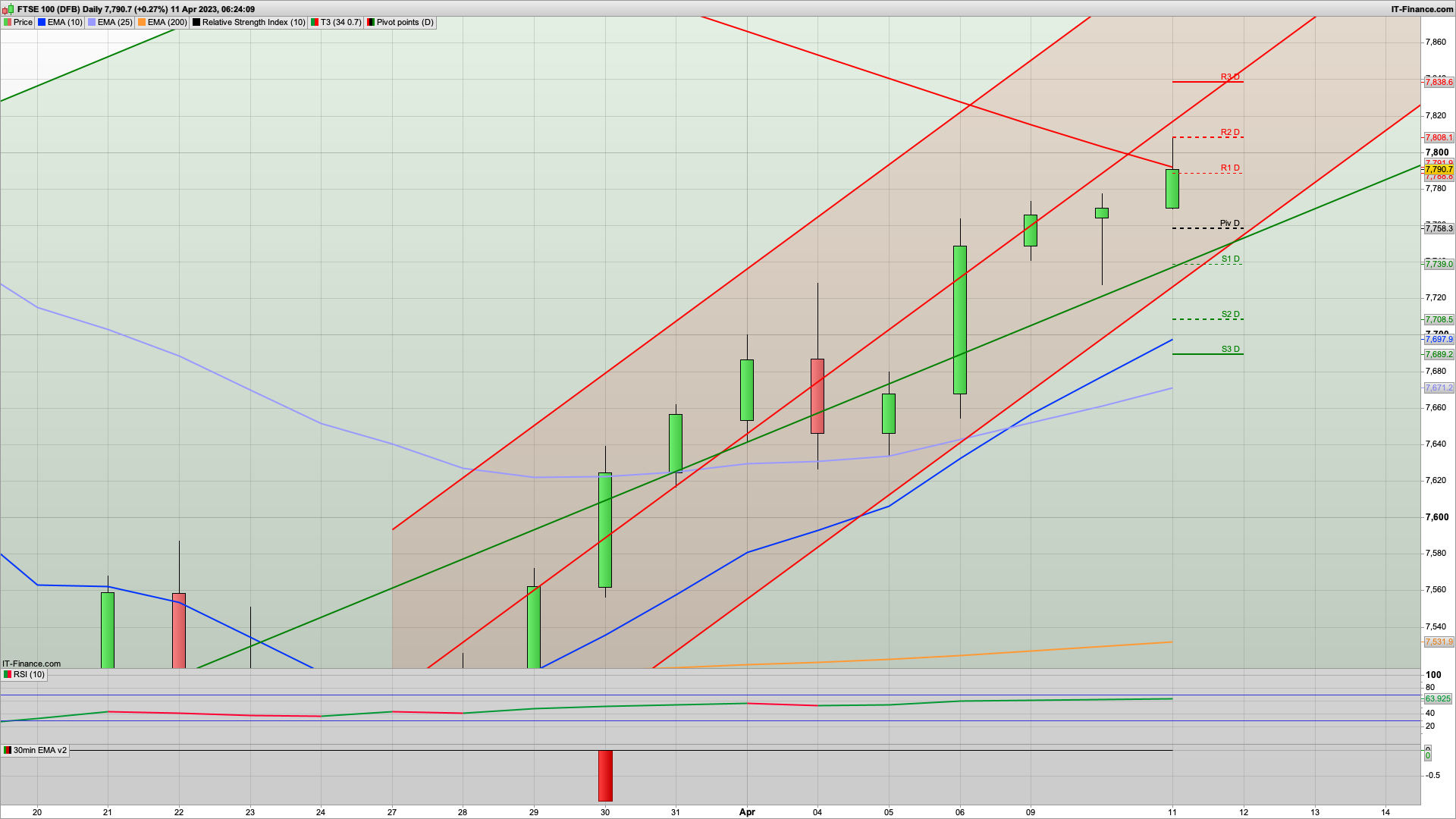Open the Price legend settings tab

click(23, 22)
